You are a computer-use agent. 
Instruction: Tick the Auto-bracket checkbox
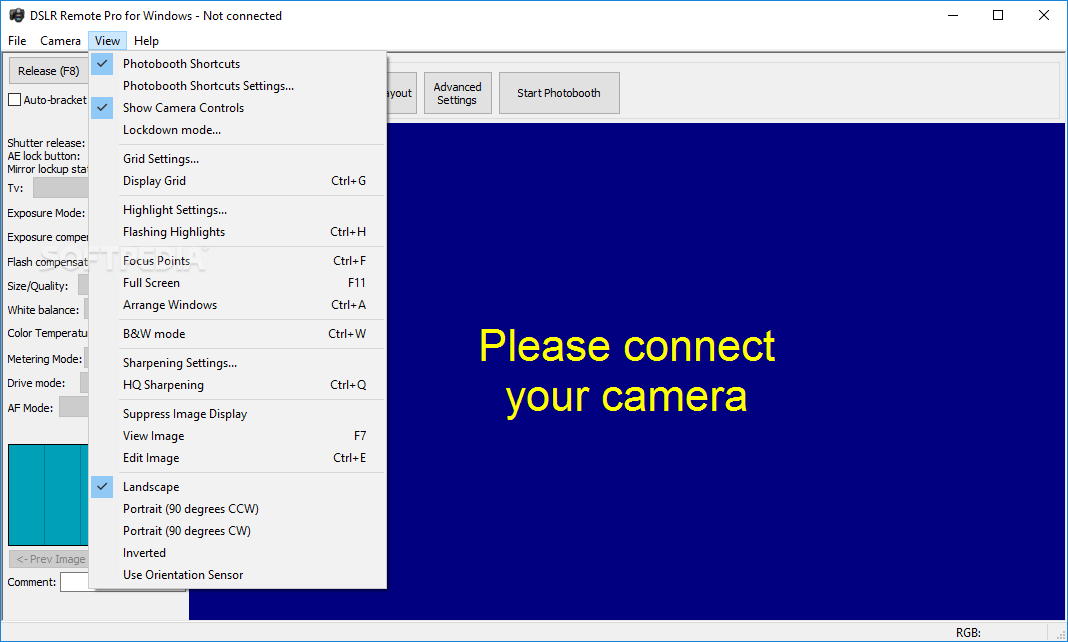click(x=14, y=100)
